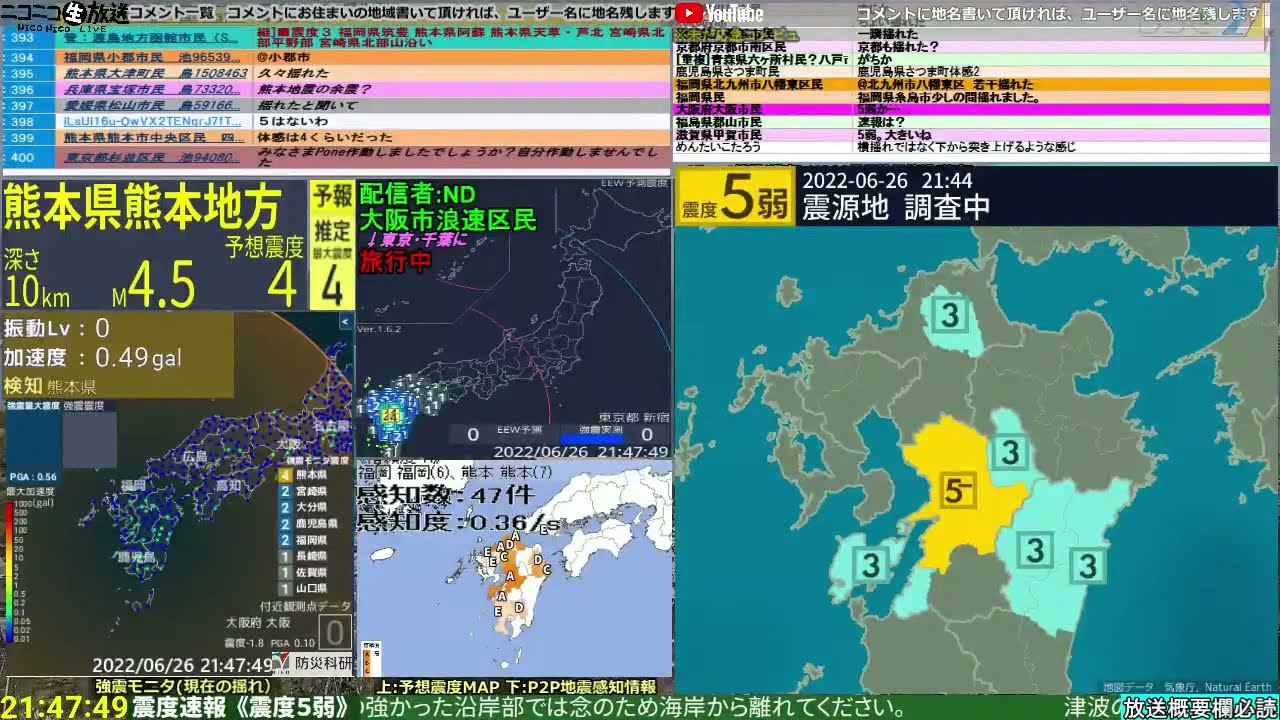The width and height of the screenshot is (1280, 720).
Task: Click the EEW予測震度 Japan map panel
Action: click(514, 318)
